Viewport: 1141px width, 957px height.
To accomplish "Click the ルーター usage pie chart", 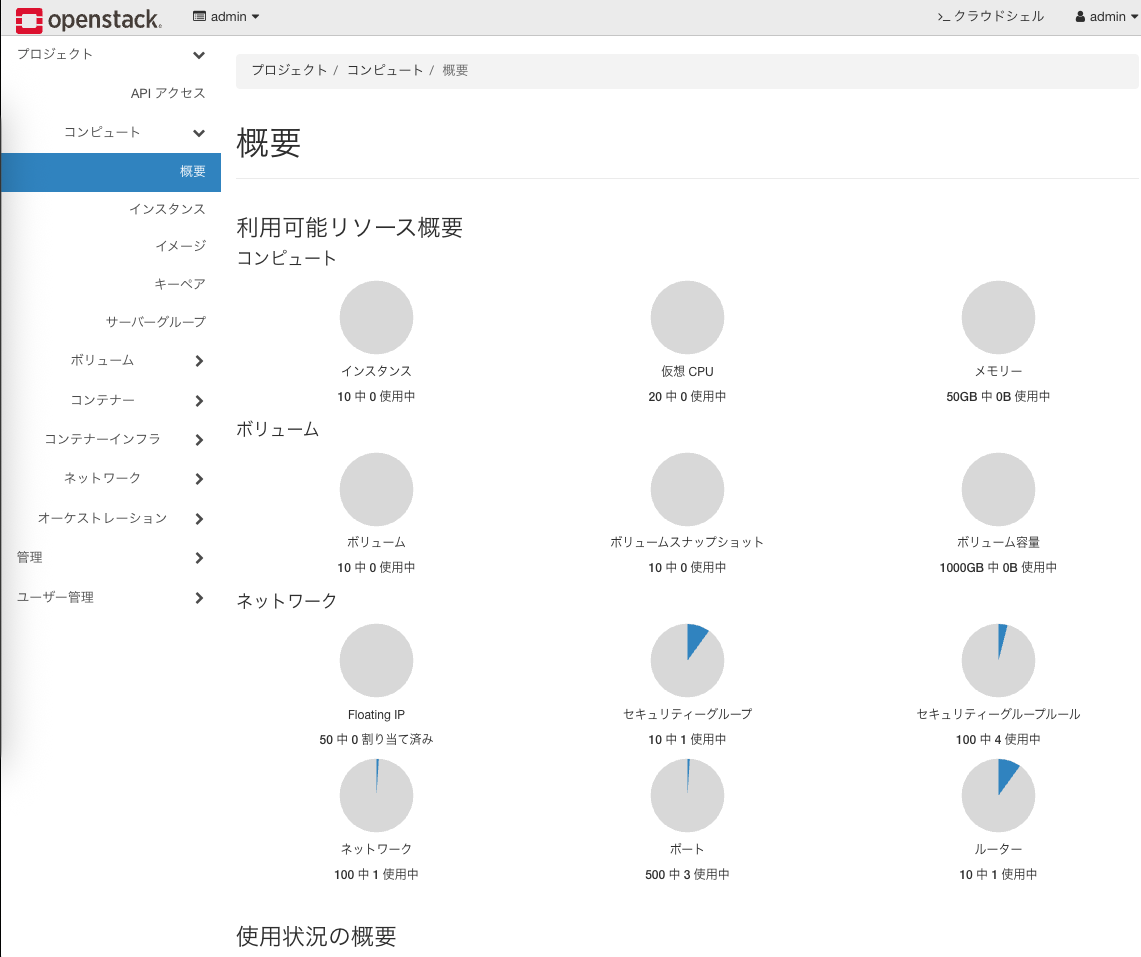I will click(998, 795).
